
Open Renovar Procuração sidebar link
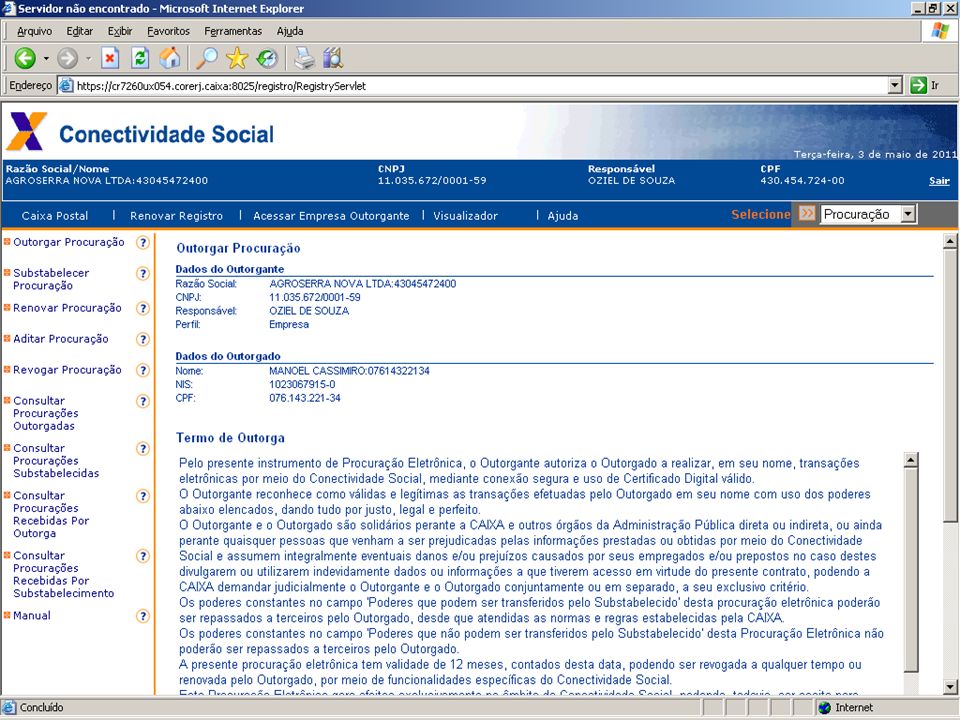[67, 308]
